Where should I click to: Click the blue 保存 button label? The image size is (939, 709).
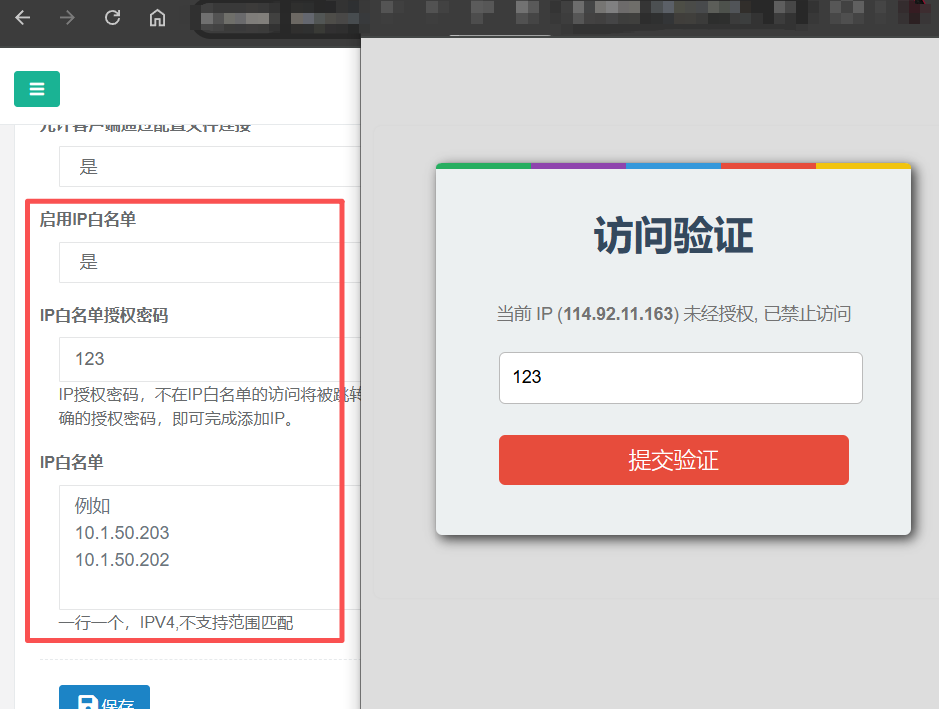point(117,704)
